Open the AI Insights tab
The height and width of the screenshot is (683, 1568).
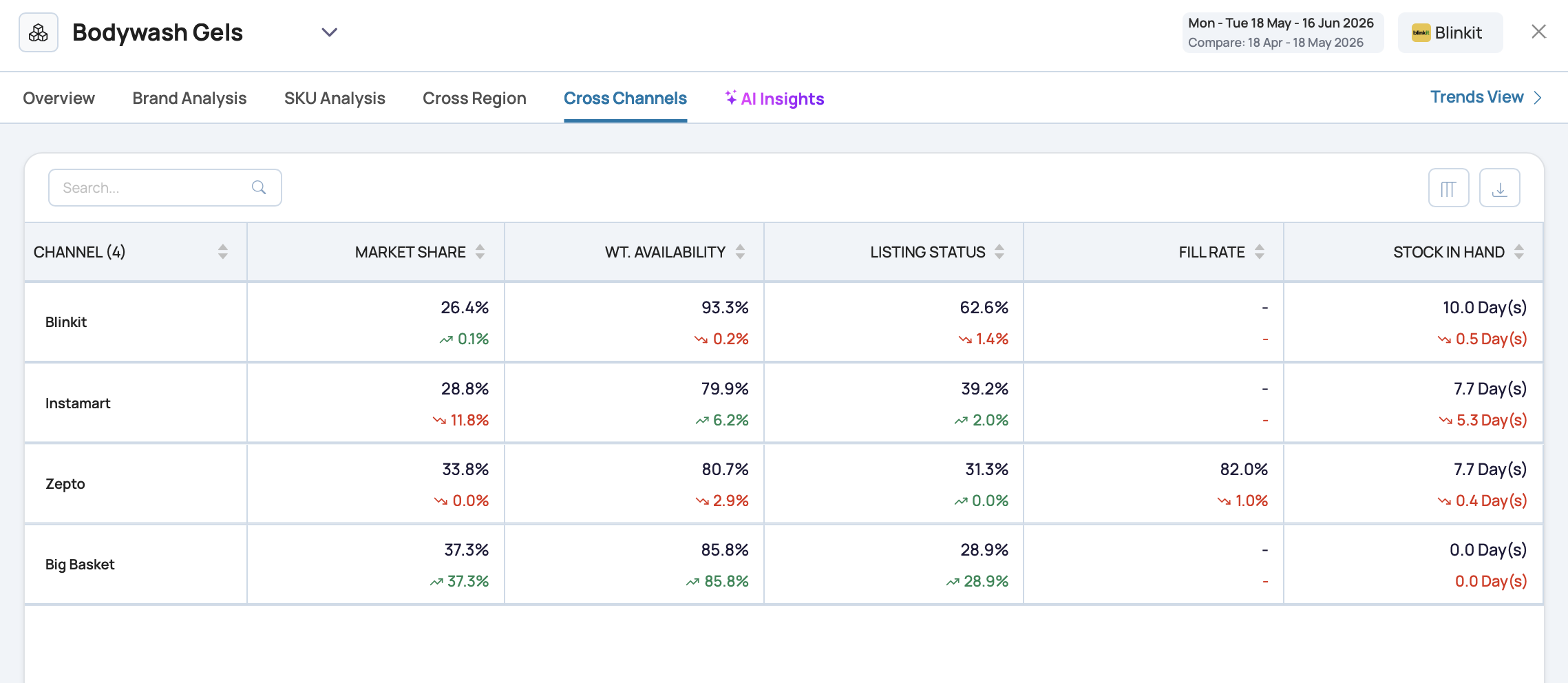tap(774, 98)
